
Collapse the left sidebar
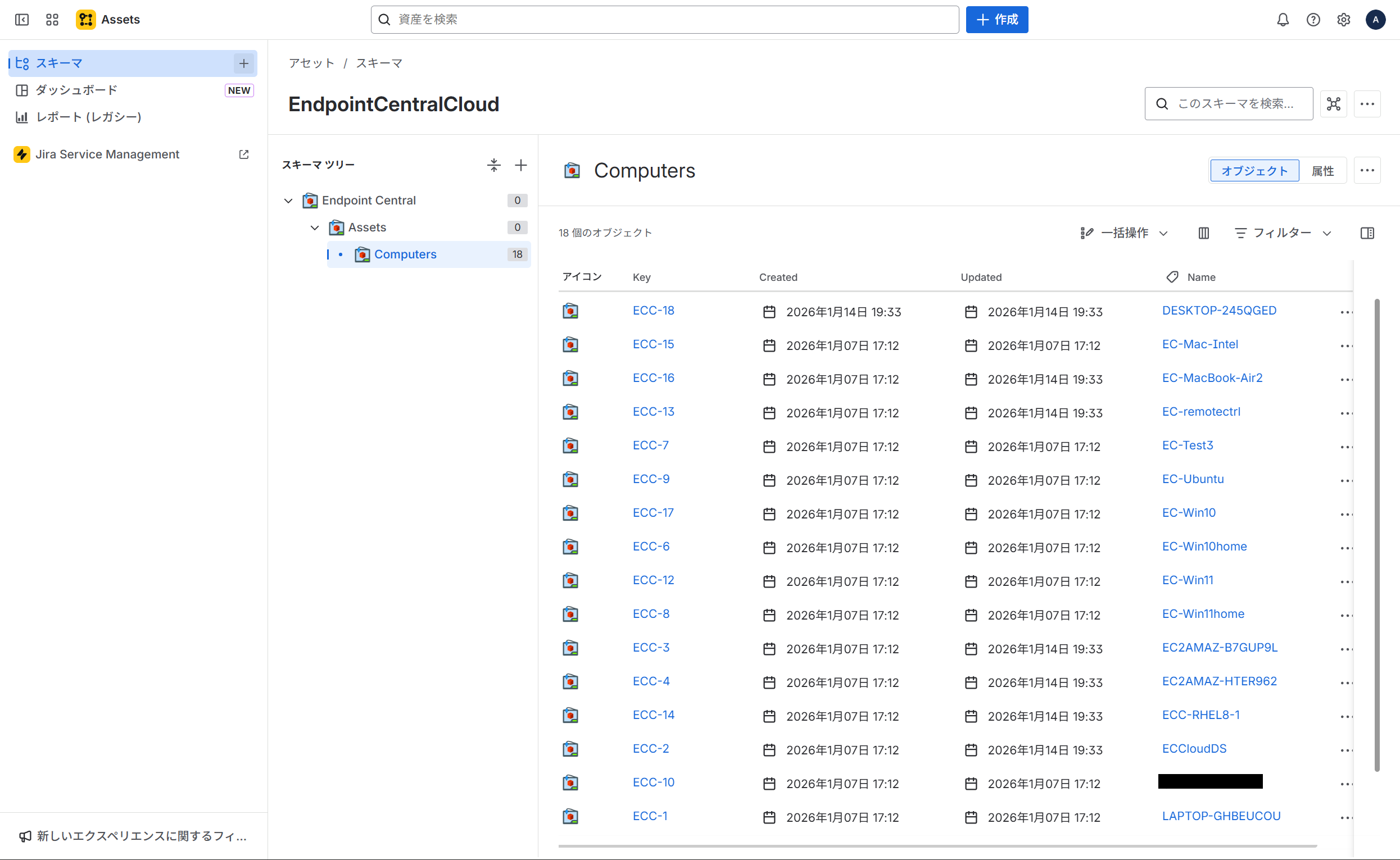(21, 20)
